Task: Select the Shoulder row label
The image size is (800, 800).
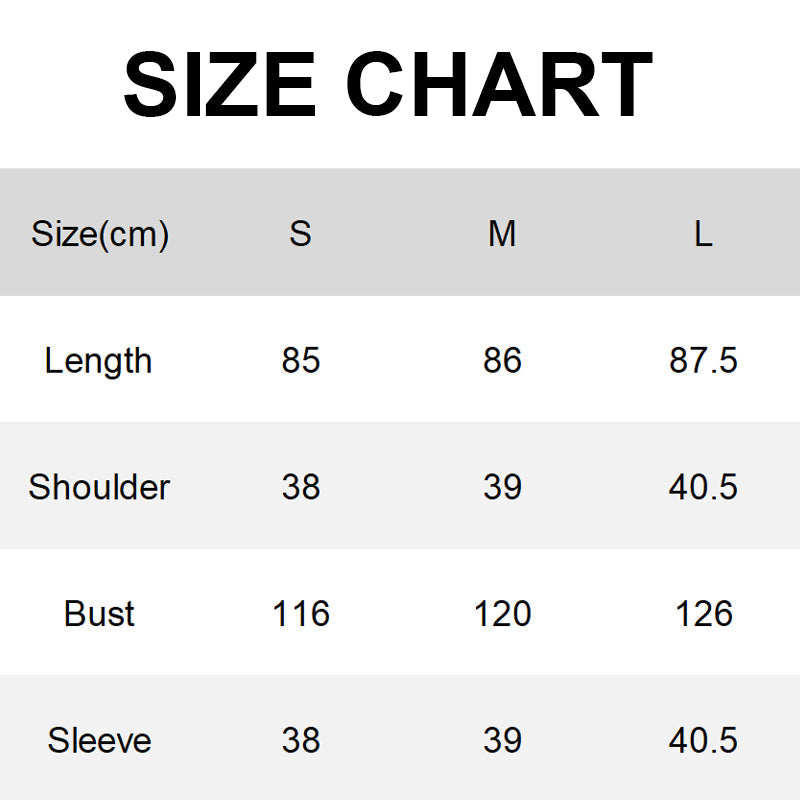Action: 99,487
